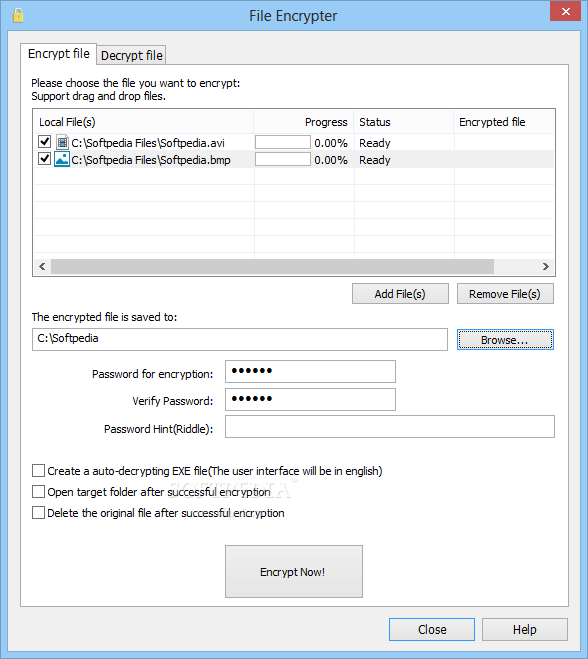Click the file list right scroll arrow
The height and width of the screenshot is (659, 588).
(x=546, y=266)
